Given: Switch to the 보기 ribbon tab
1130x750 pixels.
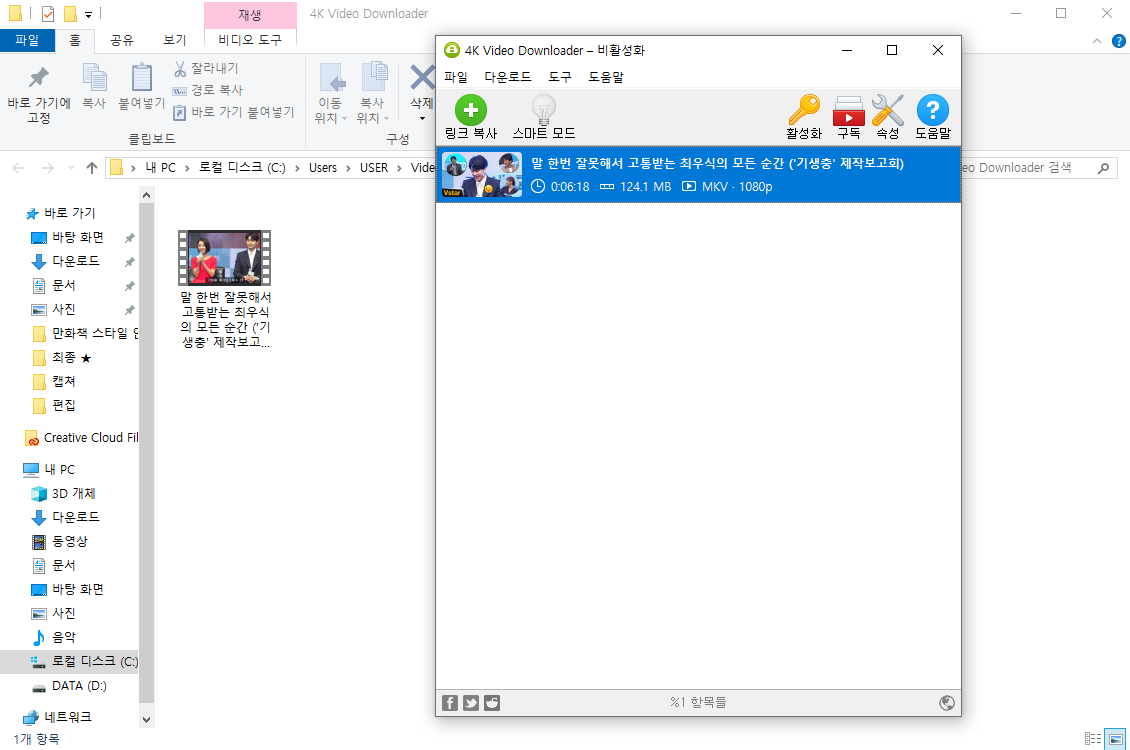Looking at the screenshot, I should coord(174,40).
